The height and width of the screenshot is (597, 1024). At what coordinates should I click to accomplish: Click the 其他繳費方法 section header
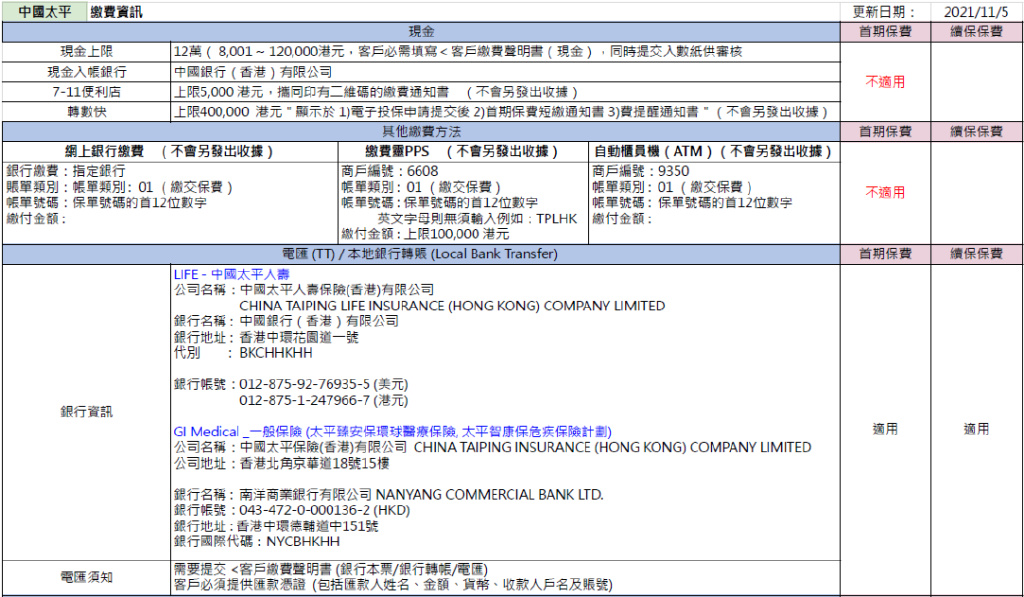421,132
